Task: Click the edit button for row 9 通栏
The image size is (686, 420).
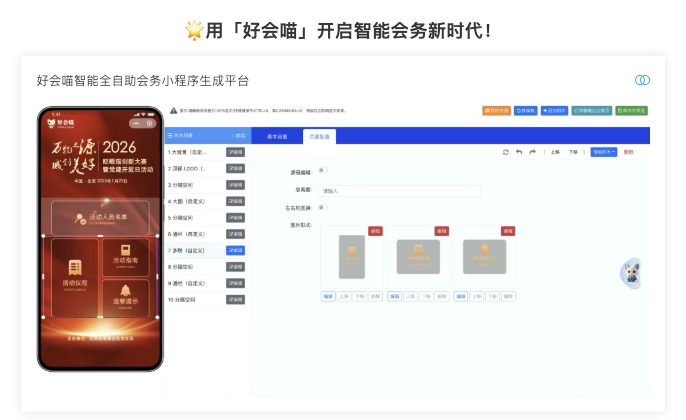Action: (x=235, y=283)
